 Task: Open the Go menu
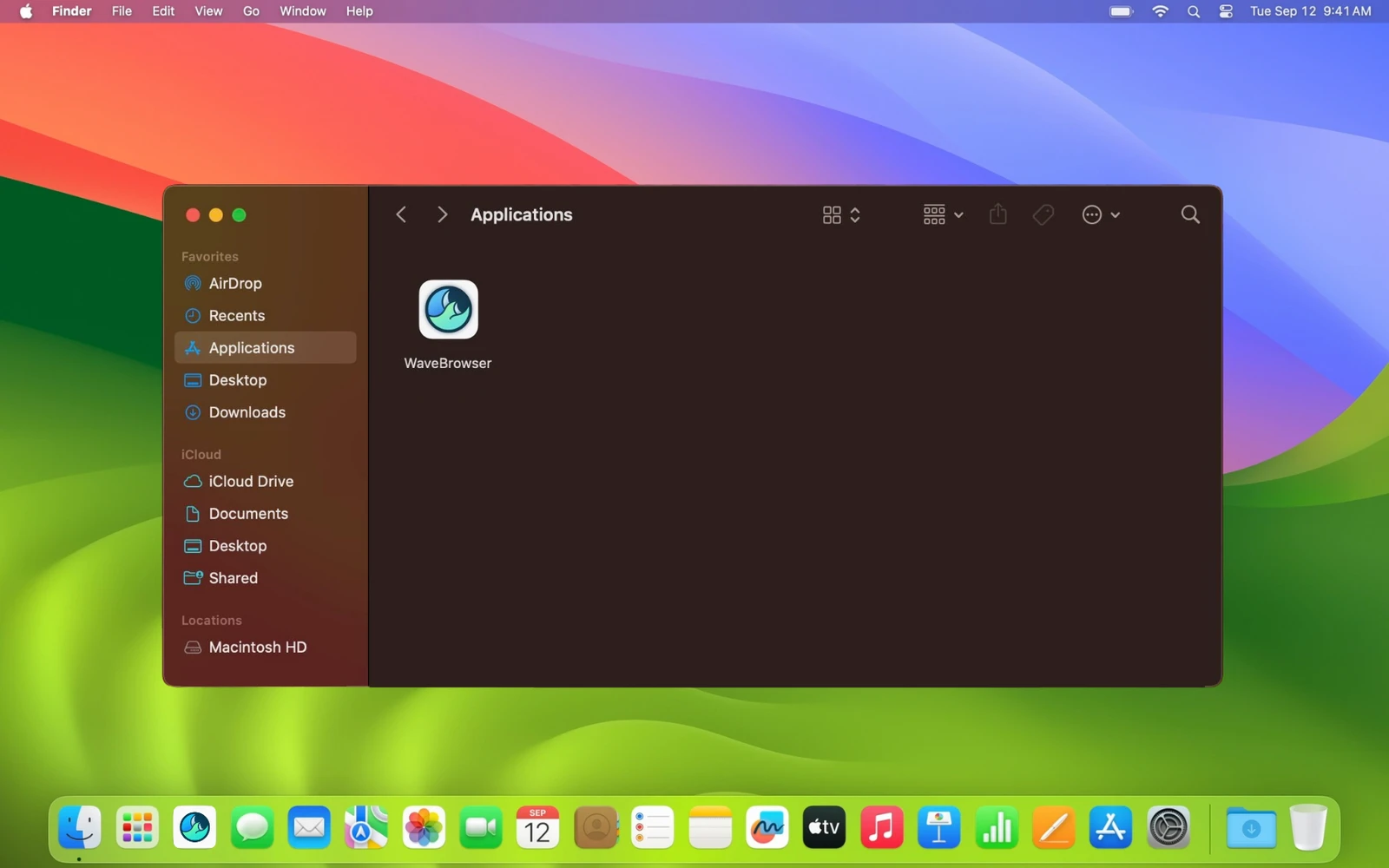pyautogui.click(x=251, y=11)
